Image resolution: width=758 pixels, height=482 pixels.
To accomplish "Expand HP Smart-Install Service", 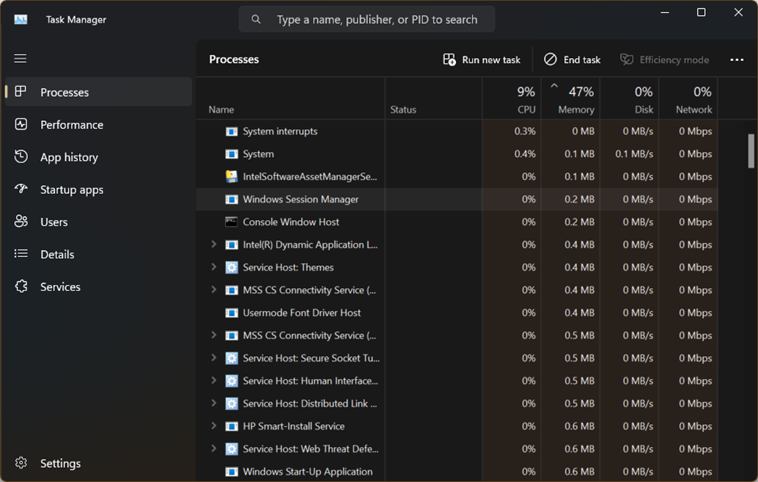I will tap(214, 426).
